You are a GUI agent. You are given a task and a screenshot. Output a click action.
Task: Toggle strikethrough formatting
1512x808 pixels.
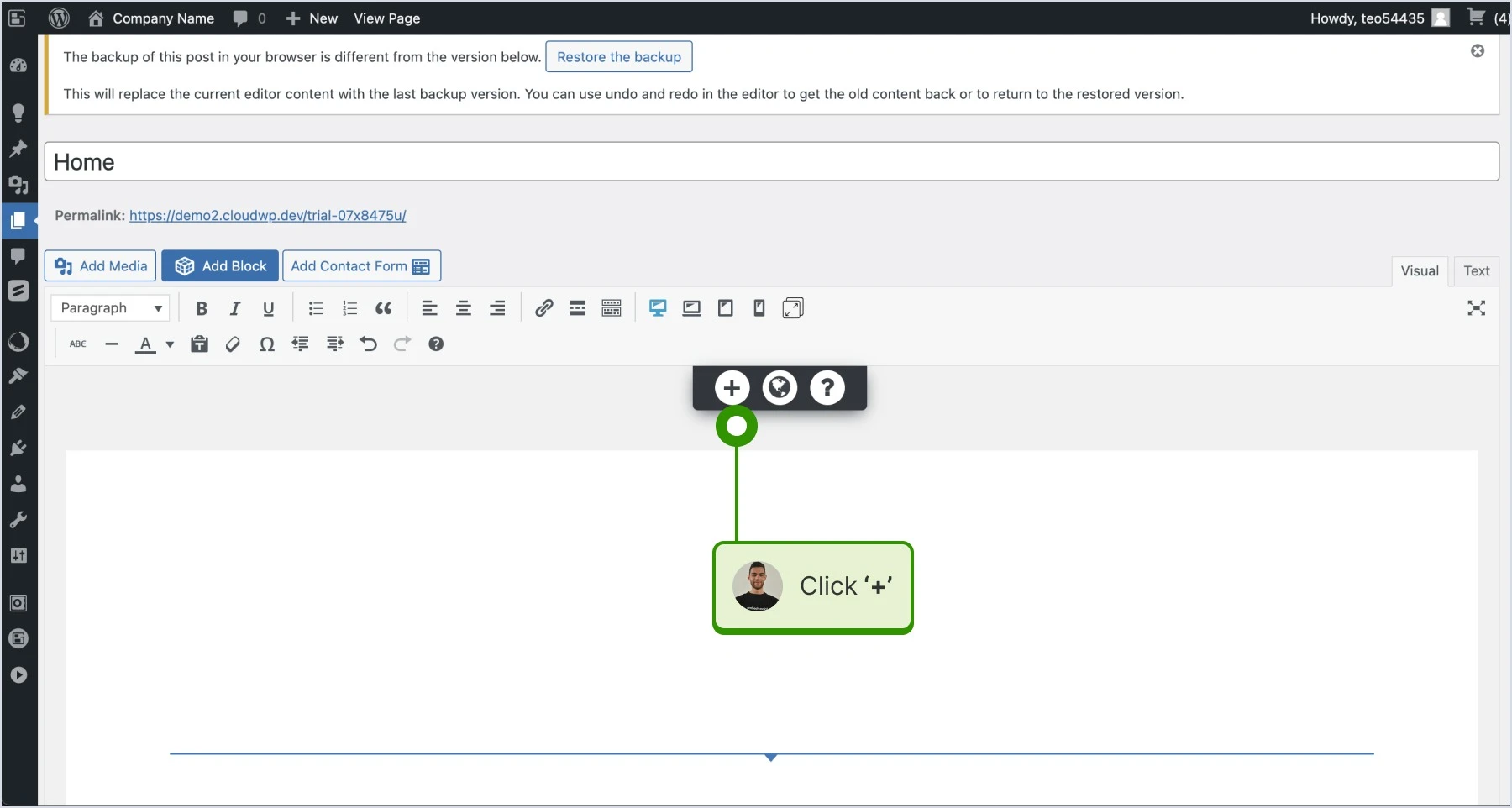[x=78, y=344]
